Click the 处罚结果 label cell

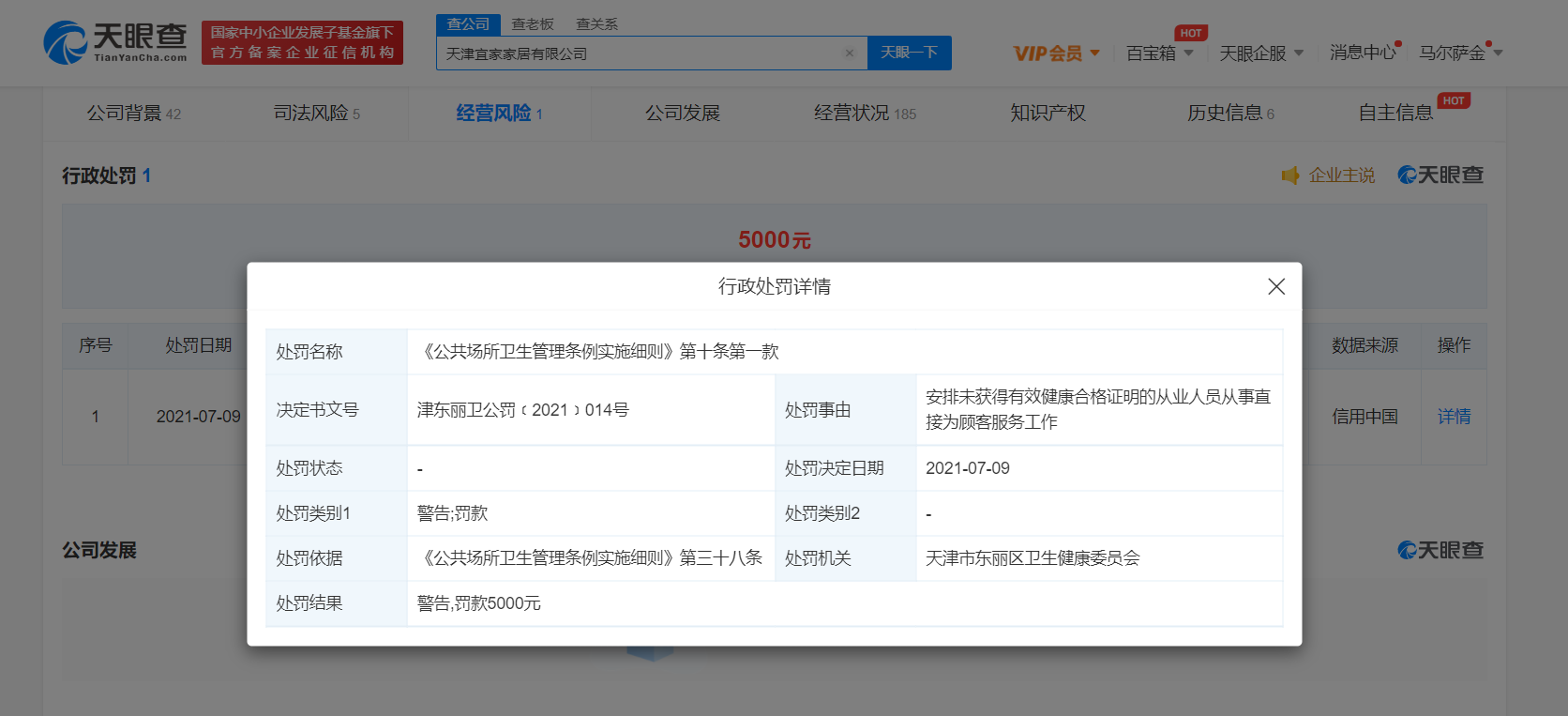[337, 603]
